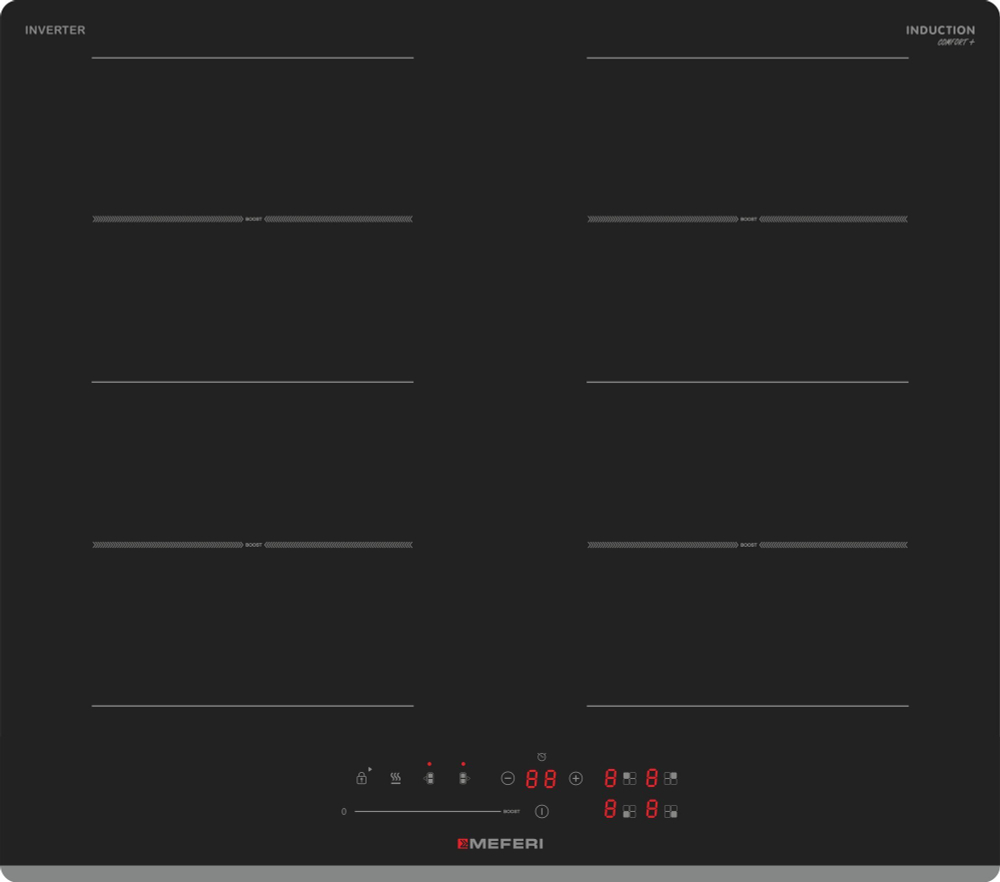Tap BOOST marking on rear-left zone
The height and width of the screenshot is (882, 1000).
[x=254, y=219]
